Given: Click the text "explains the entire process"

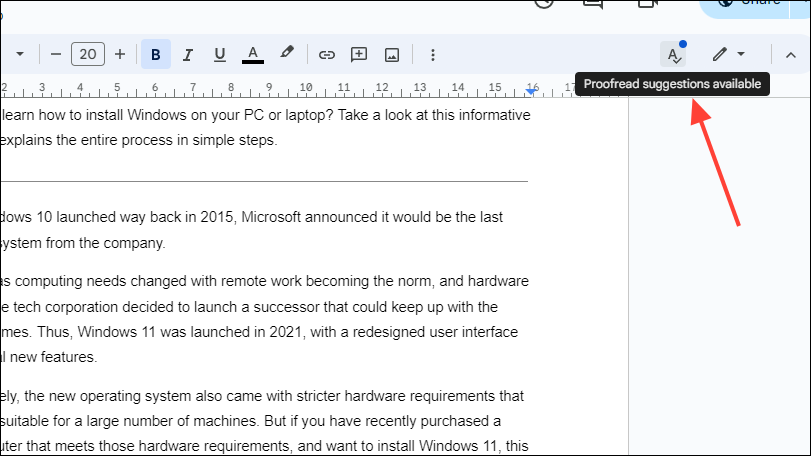Looking at the screenshot, I should [x=86, y=141].
